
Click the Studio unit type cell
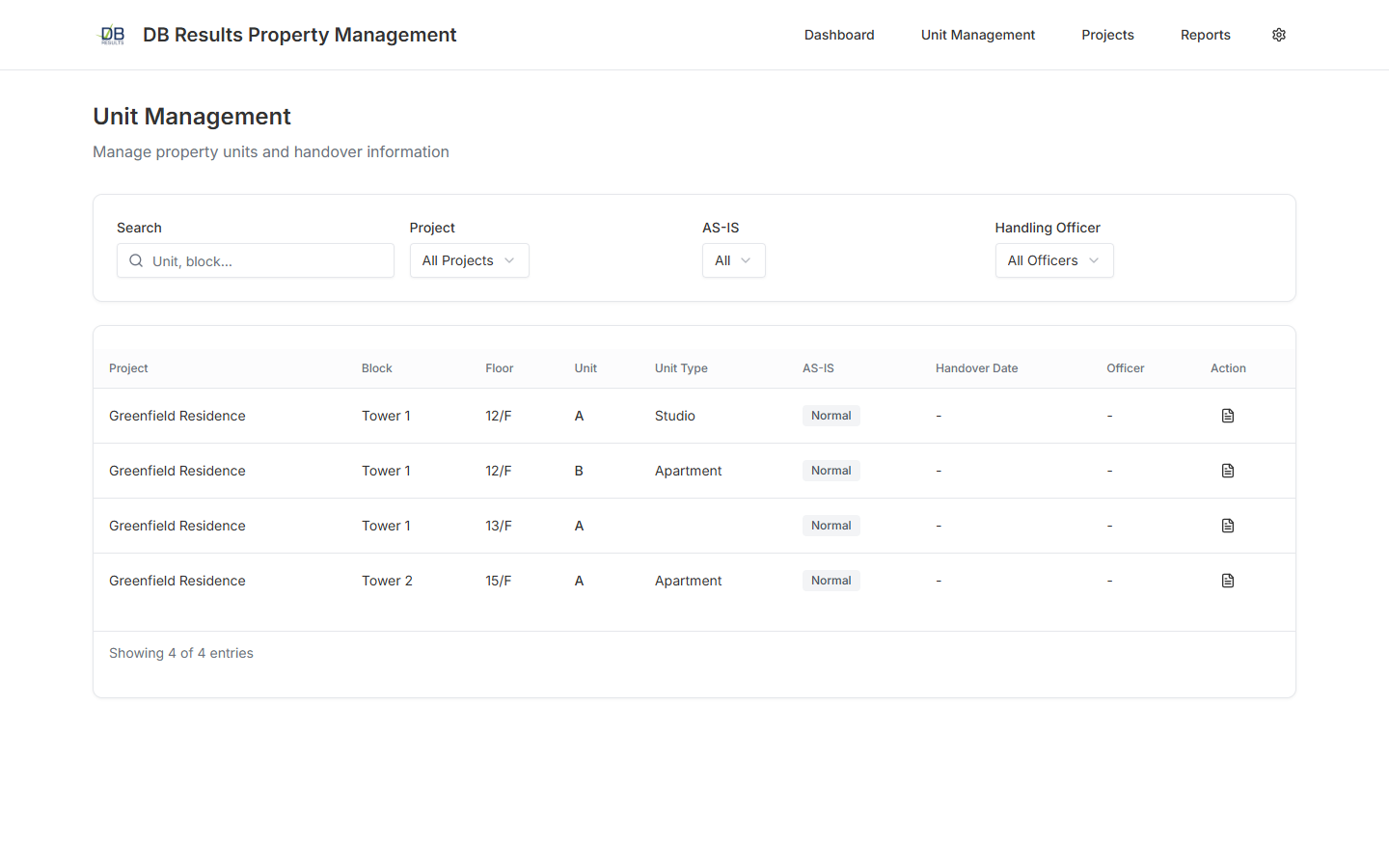(x=675, y=416)
